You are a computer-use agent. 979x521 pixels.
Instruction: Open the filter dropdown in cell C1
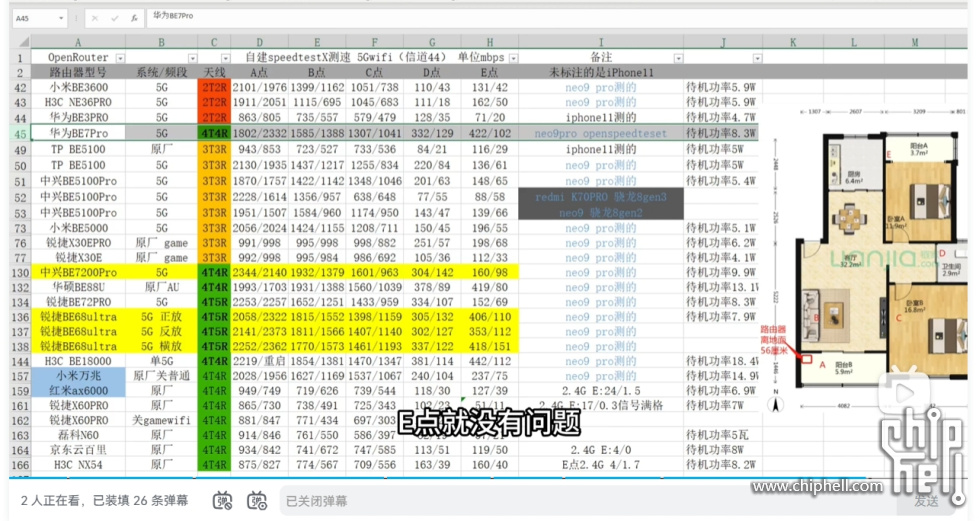(x=225, y=58)
